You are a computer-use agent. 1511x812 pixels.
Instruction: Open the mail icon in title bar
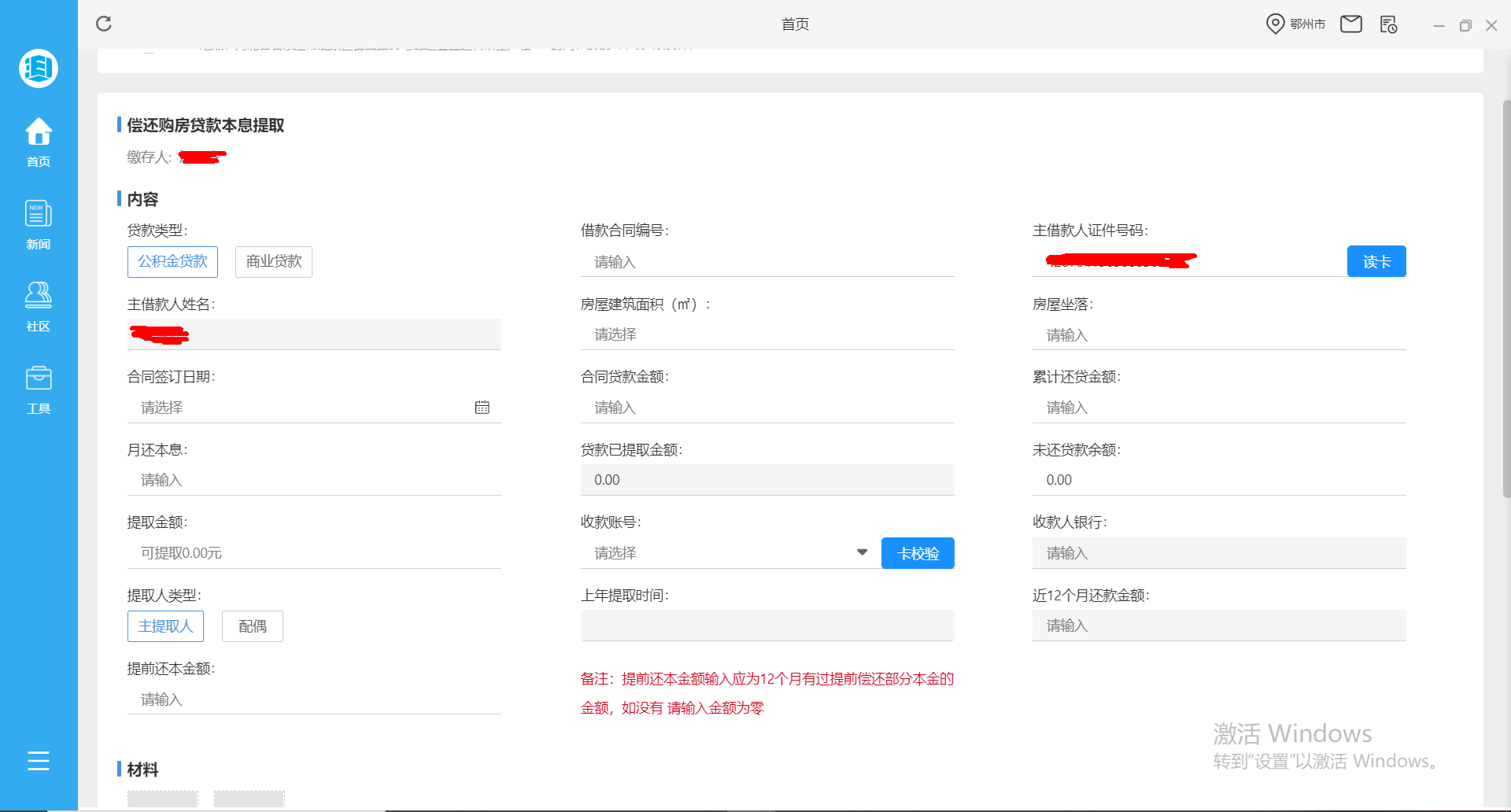point(1351,24)
